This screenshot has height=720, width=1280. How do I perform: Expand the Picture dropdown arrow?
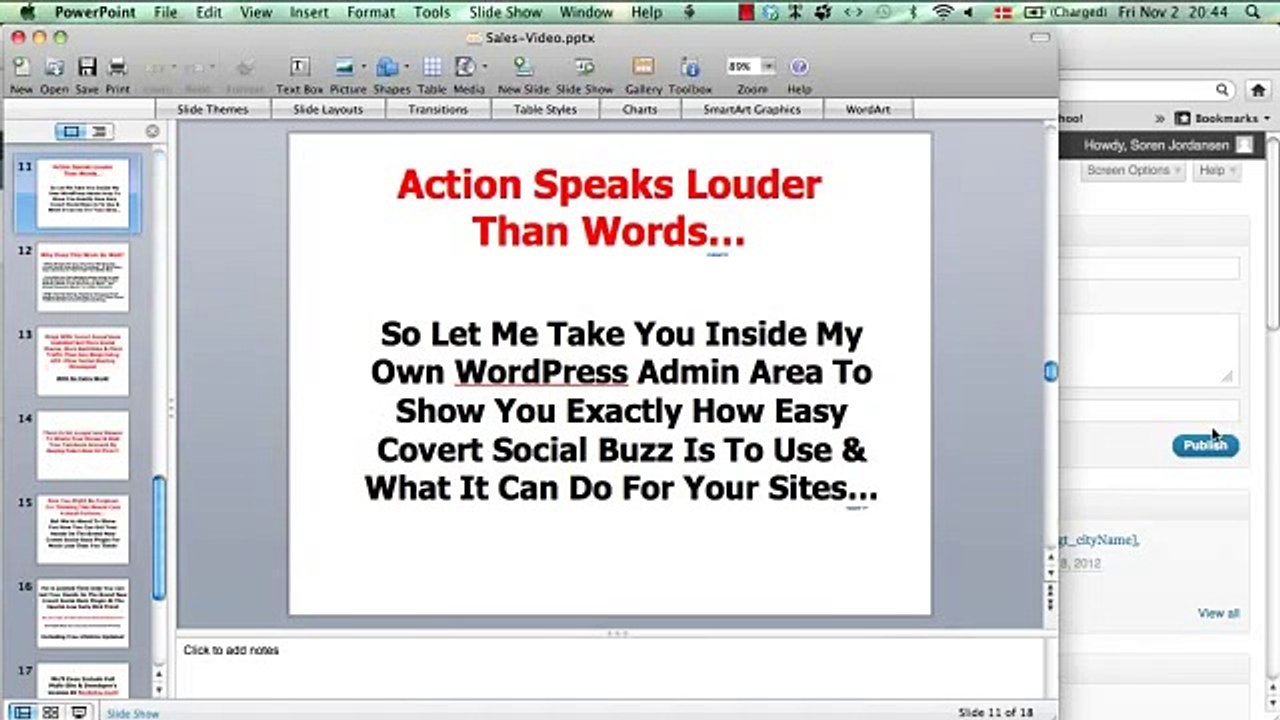363,67
